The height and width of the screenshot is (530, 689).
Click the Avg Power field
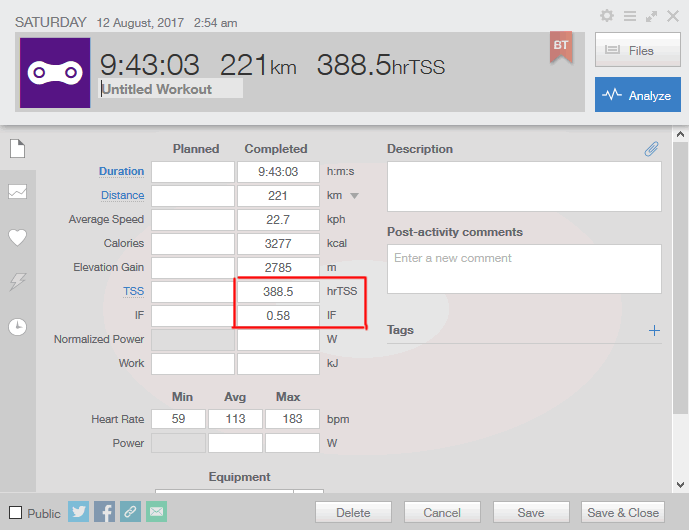tap(236, 443)
